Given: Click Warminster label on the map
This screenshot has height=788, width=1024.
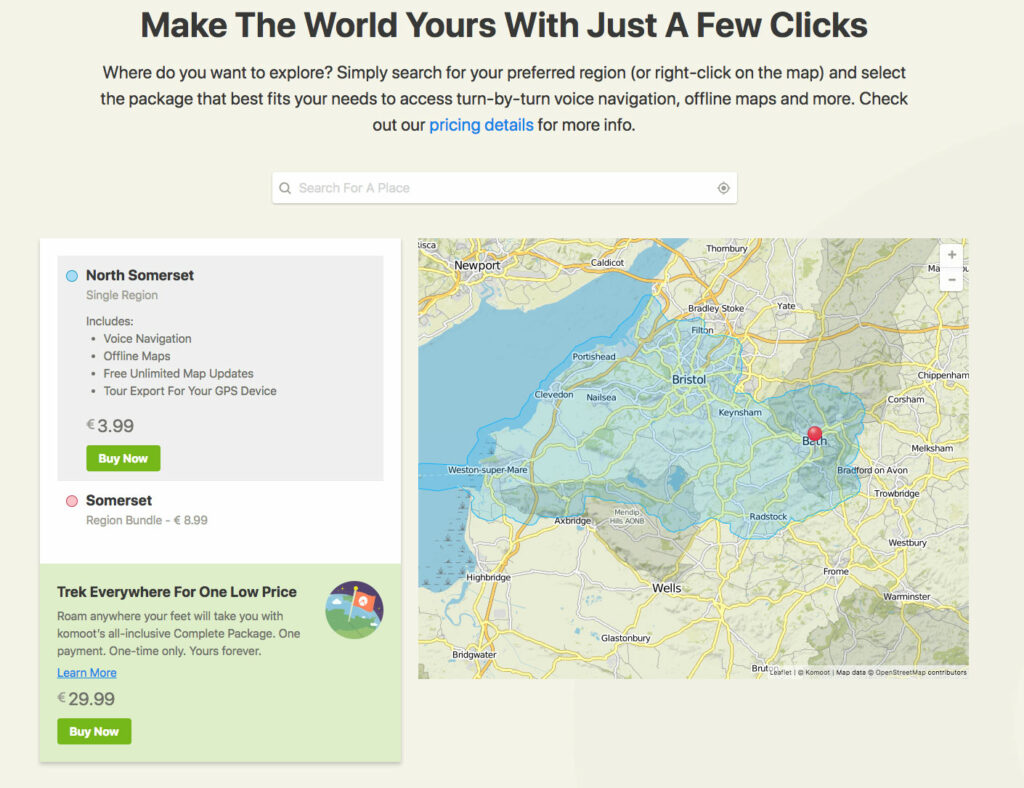Looking at the screenshot, I should (907, 596).
